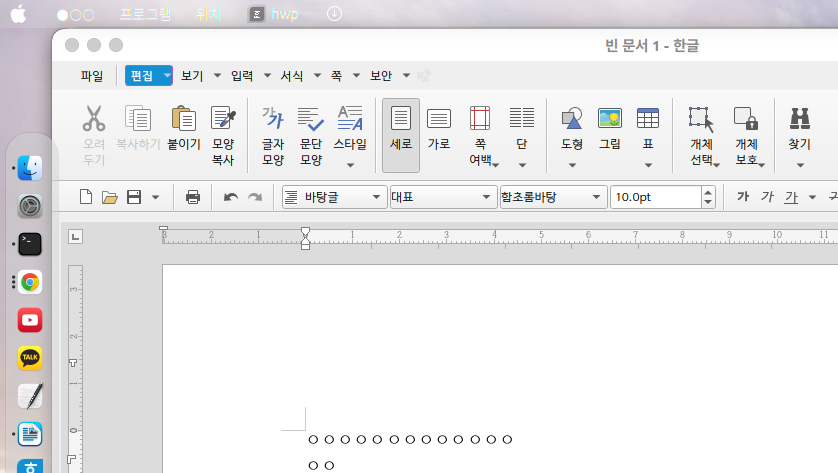Click the Cut (오려두기) scissors icon

(x=94, y=118)
